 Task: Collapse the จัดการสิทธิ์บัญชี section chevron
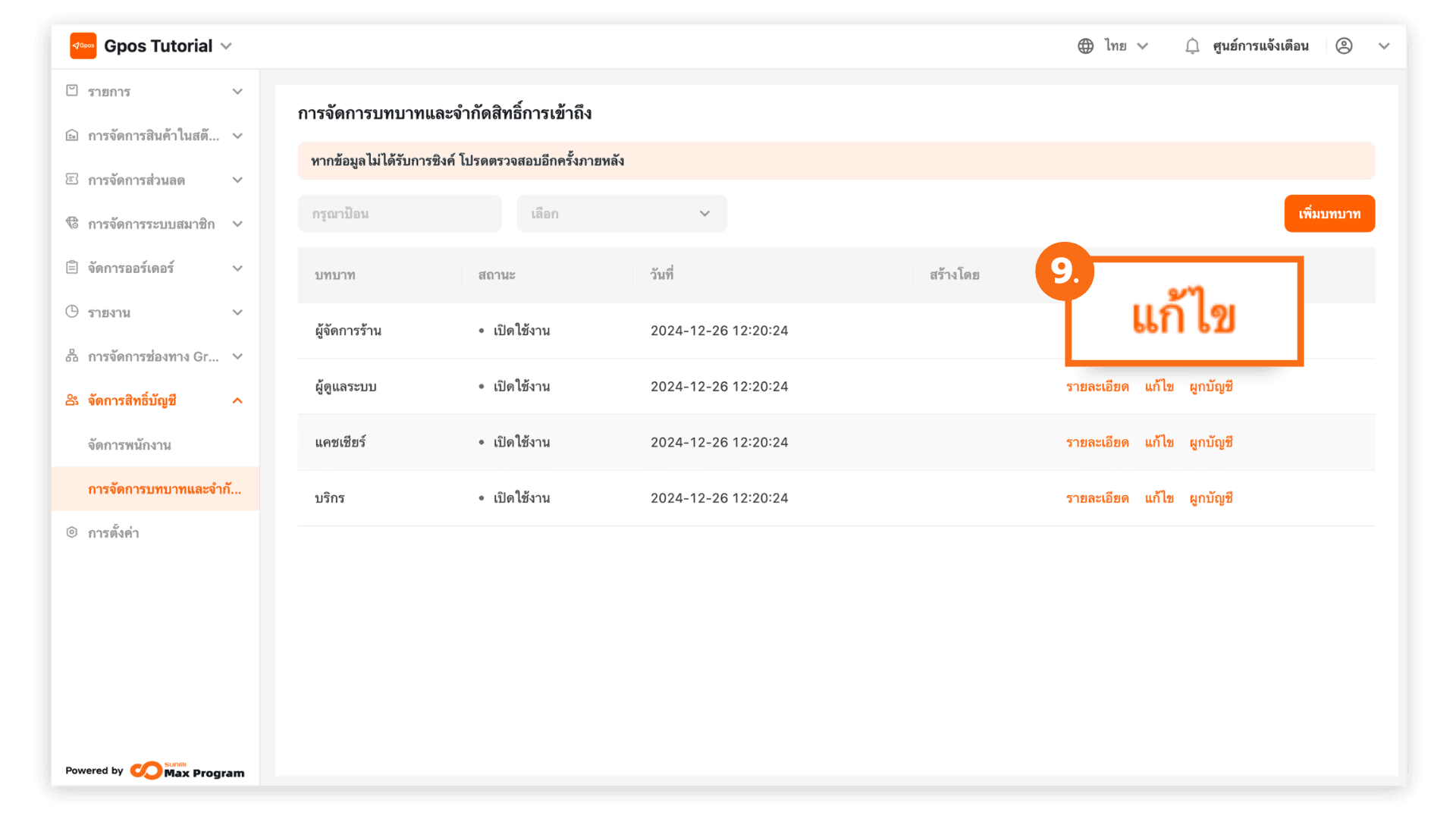point(237,400)
